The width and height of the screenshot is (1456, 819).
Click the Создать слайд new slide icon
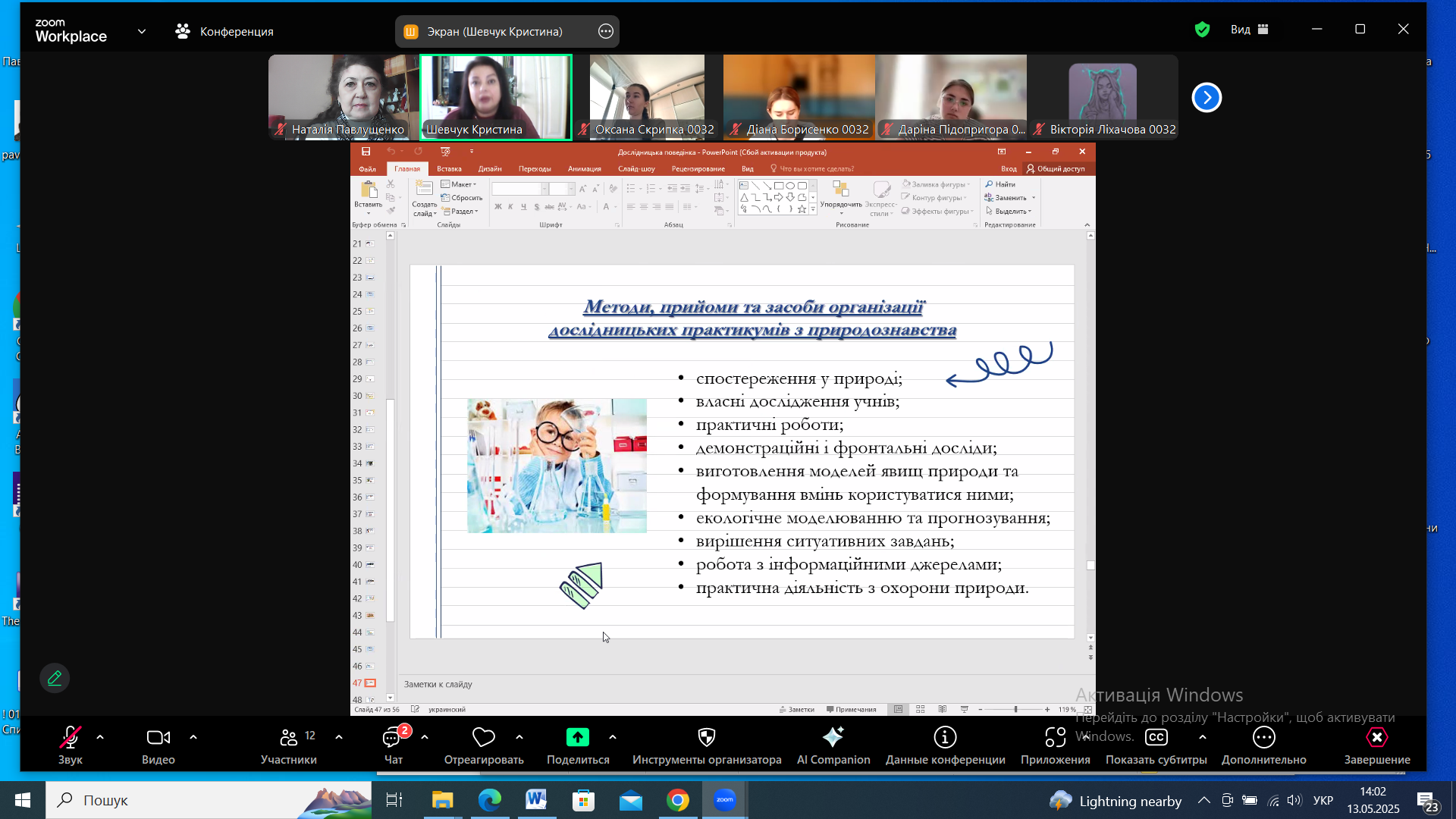point(424,190)
